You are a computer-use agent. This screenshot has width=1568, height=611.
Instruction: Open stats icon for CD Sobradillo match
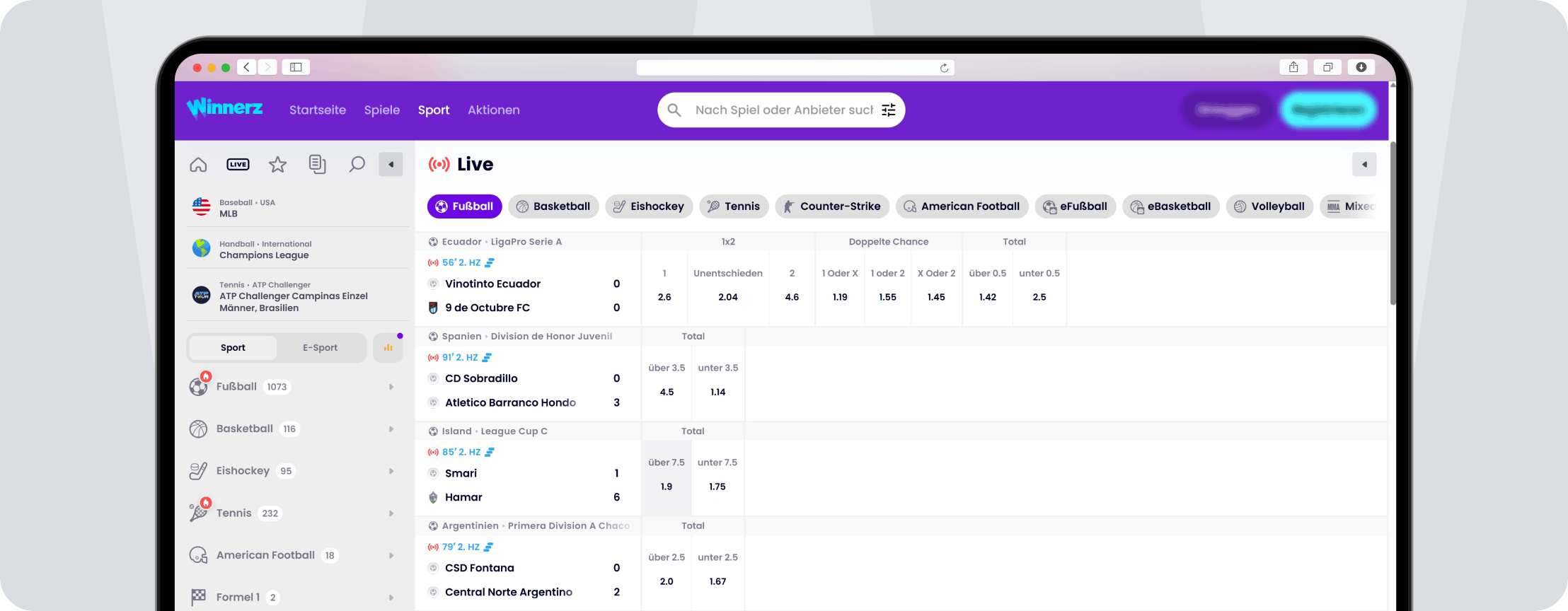[487, 357]
